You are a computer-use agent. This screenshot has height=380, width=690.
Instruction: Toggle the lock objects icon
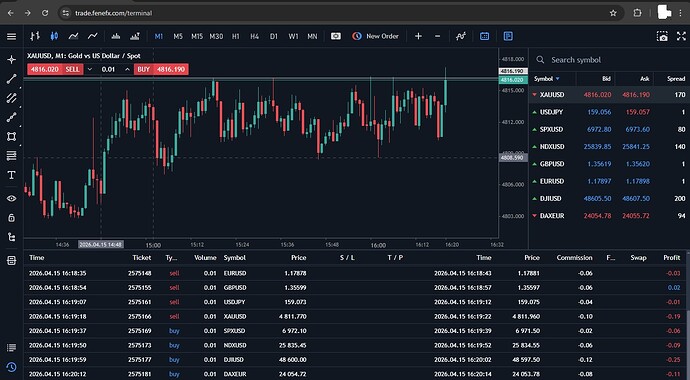click(x=11, y=218)
